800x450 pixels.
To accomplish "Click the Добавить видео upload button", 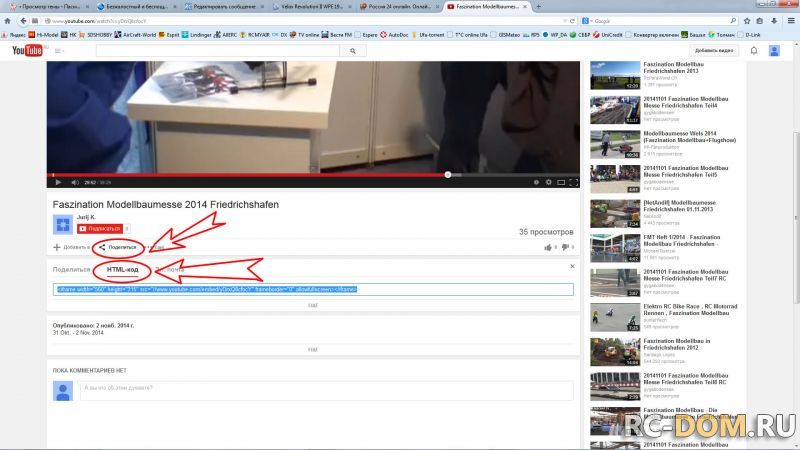I will [x=714, y=51].
